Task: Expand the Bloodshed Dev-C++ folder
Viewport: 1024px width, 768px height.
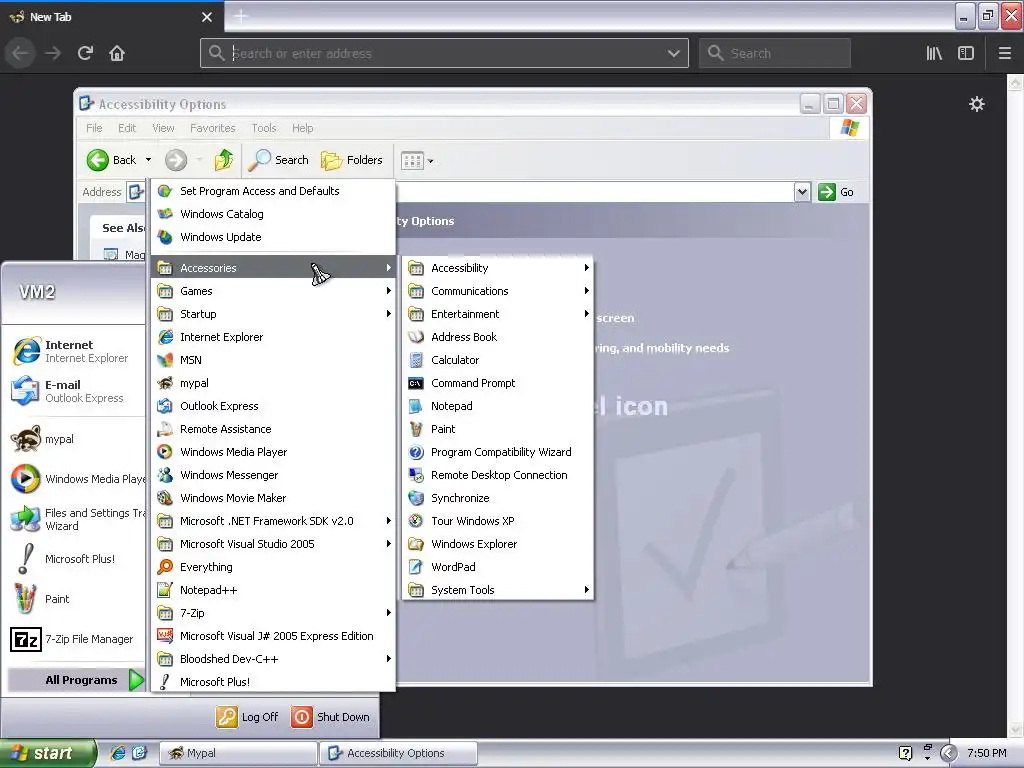Action: tap(273, 659)
